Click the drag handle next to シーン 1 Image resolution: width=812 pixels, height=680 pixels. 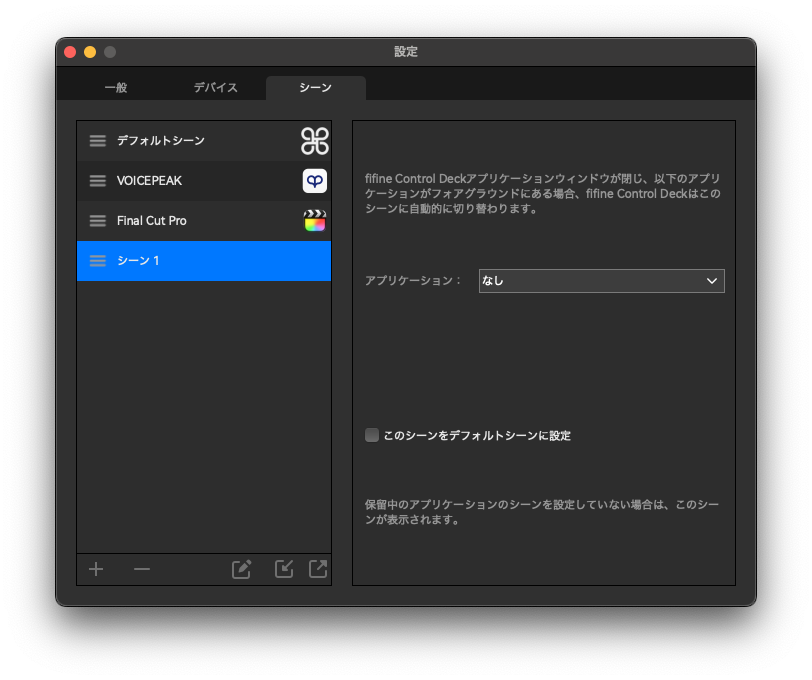click(x=97, y=260)
